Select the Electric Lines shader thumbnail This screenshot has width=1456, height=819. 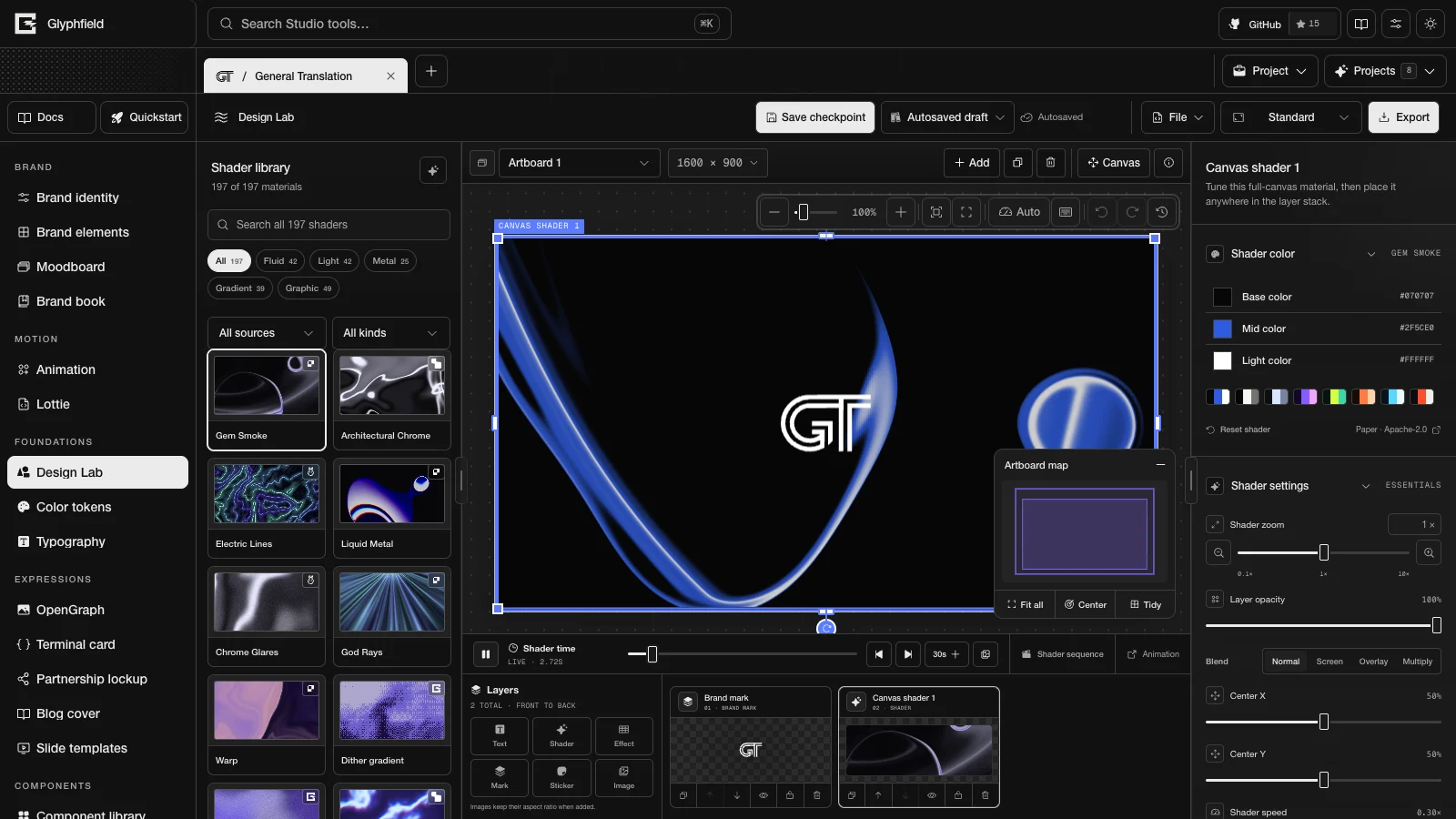267,495
